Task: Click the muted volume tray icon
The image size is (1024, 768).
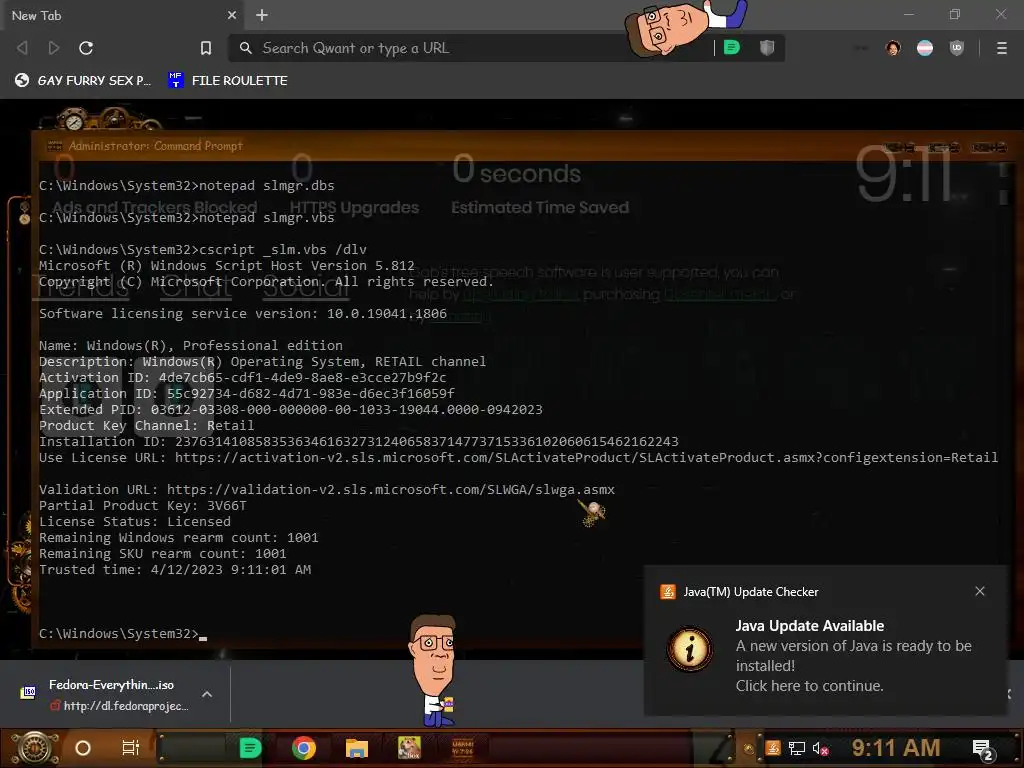Action: point(820,748)
